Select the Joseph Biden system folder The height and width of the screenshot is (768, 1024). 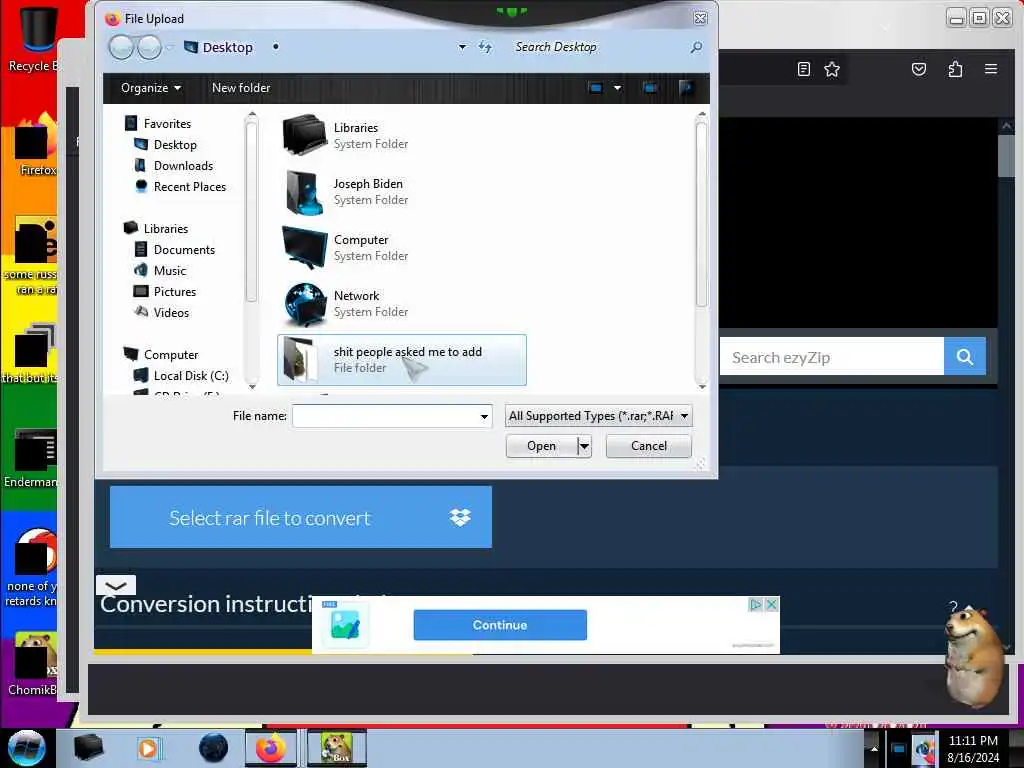[x=346, y=191]
